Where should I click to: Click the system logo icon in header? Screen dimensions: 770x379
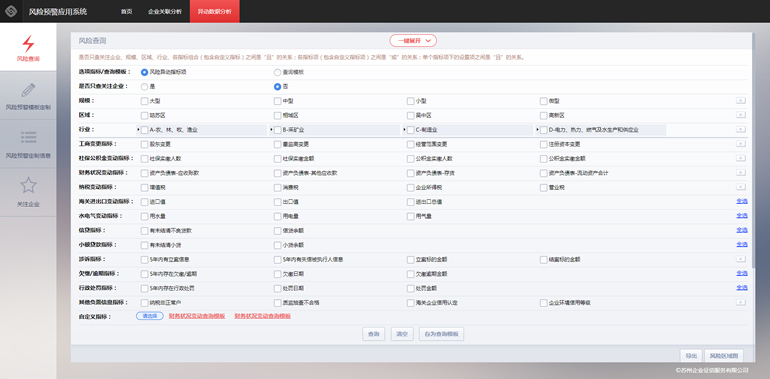(x=11, y=11)
